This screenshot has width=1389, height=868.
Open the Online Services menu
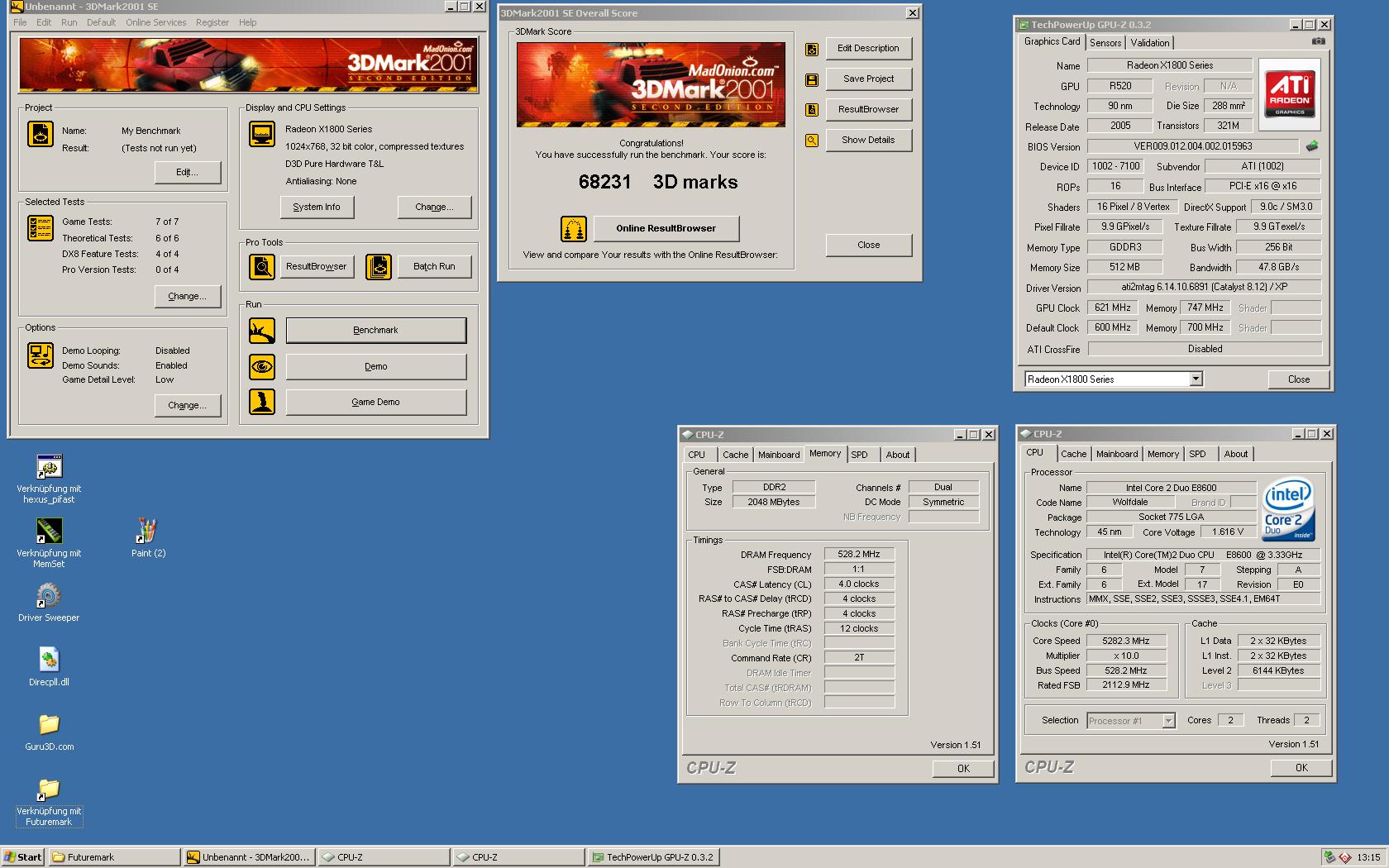[155, 22]
